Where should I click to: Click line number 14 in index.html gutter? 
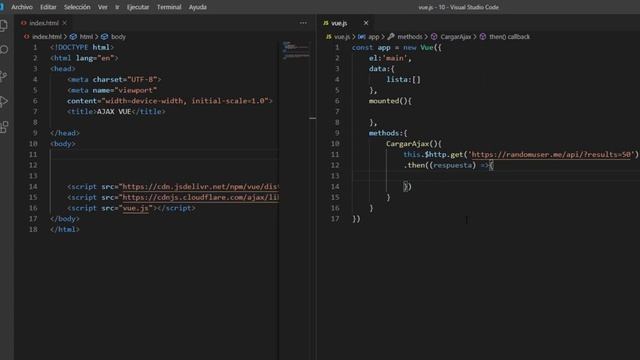(x=33, y=187)
